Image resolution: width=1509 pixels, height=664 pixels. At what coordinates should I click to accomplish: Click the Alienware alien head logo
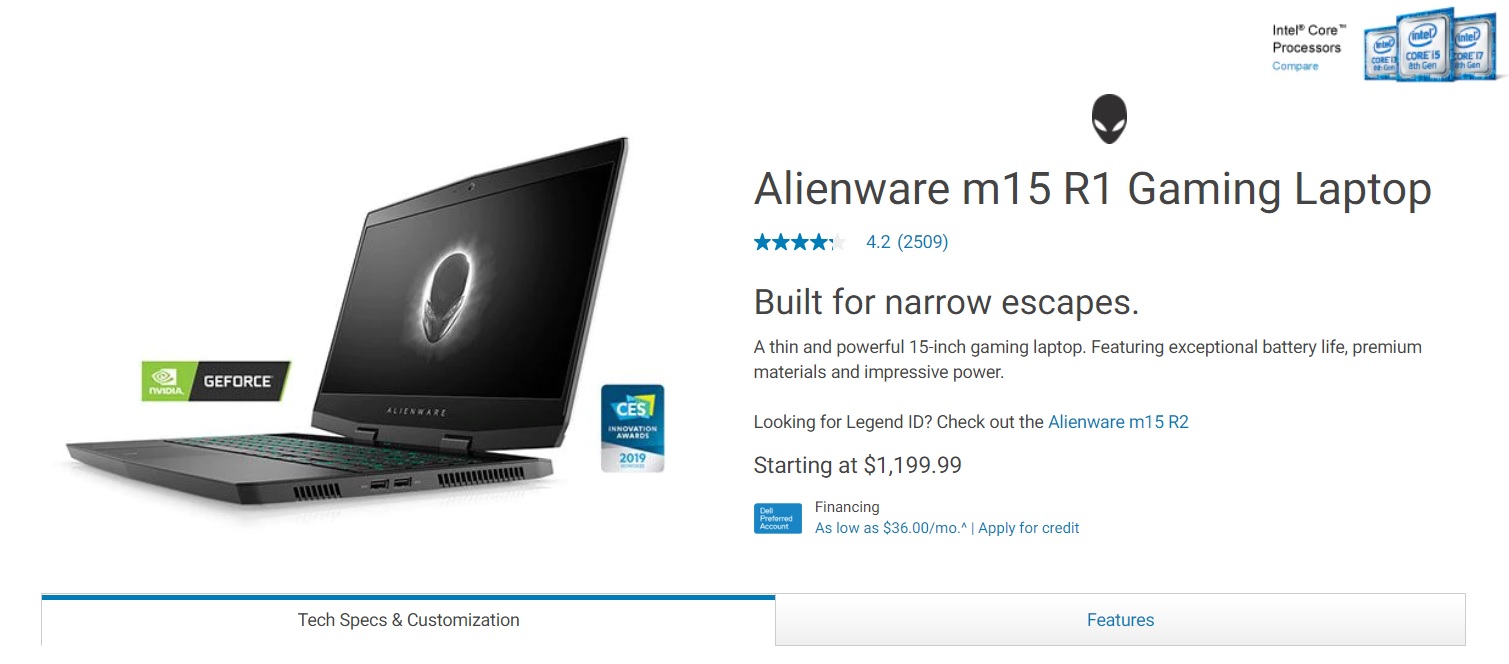[x=1108, y=119]
